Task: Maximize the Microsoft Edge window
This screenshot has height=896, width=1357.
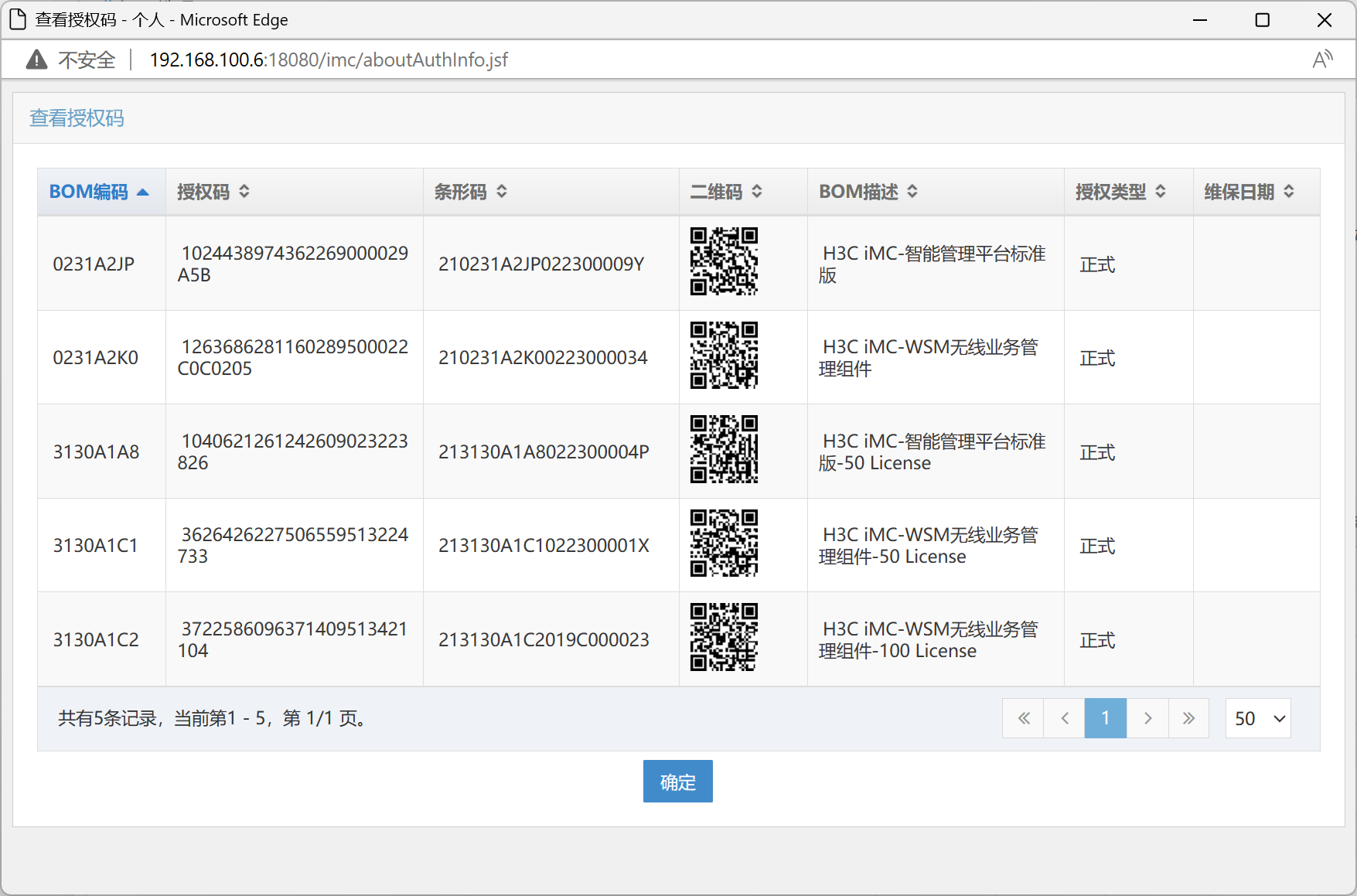Action: pos(1263,19)
